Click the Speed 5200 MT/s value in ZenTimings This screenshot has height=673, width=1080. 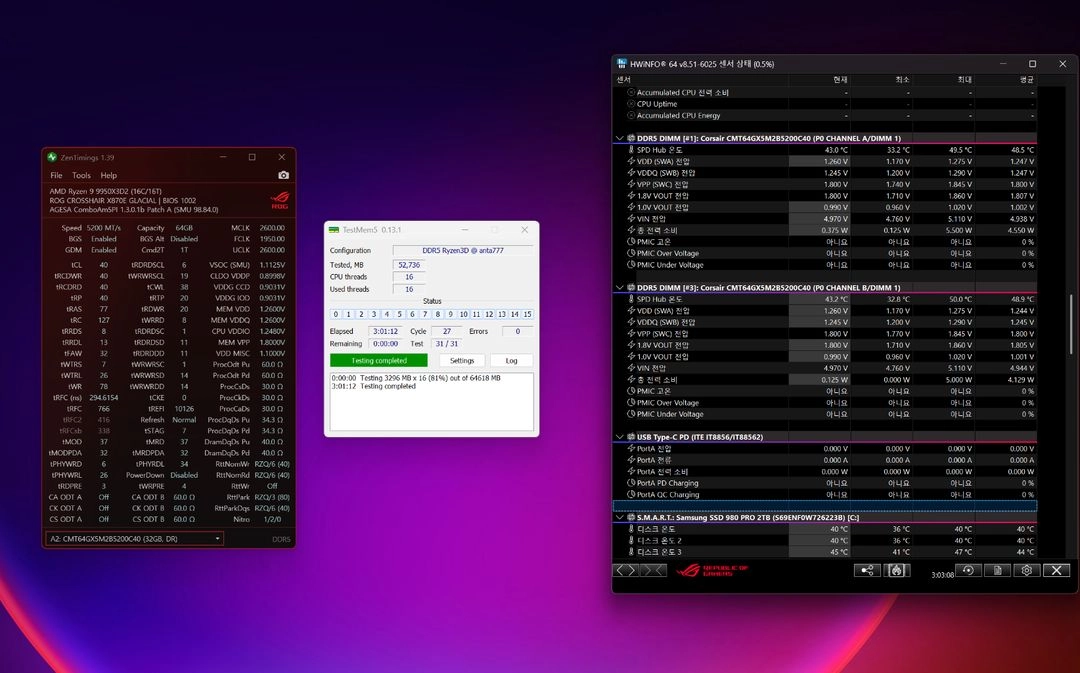tap(103, 227)
